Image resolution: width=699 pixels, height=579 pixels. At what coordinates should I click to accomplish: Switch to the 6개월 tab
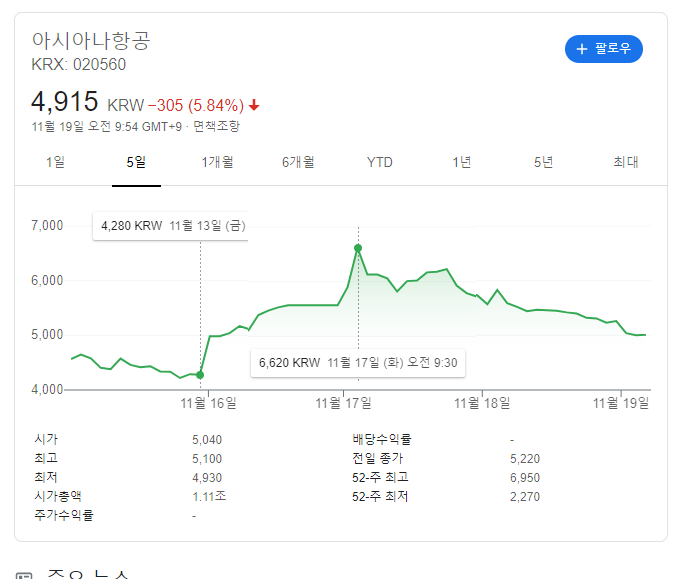coord(298,162)
